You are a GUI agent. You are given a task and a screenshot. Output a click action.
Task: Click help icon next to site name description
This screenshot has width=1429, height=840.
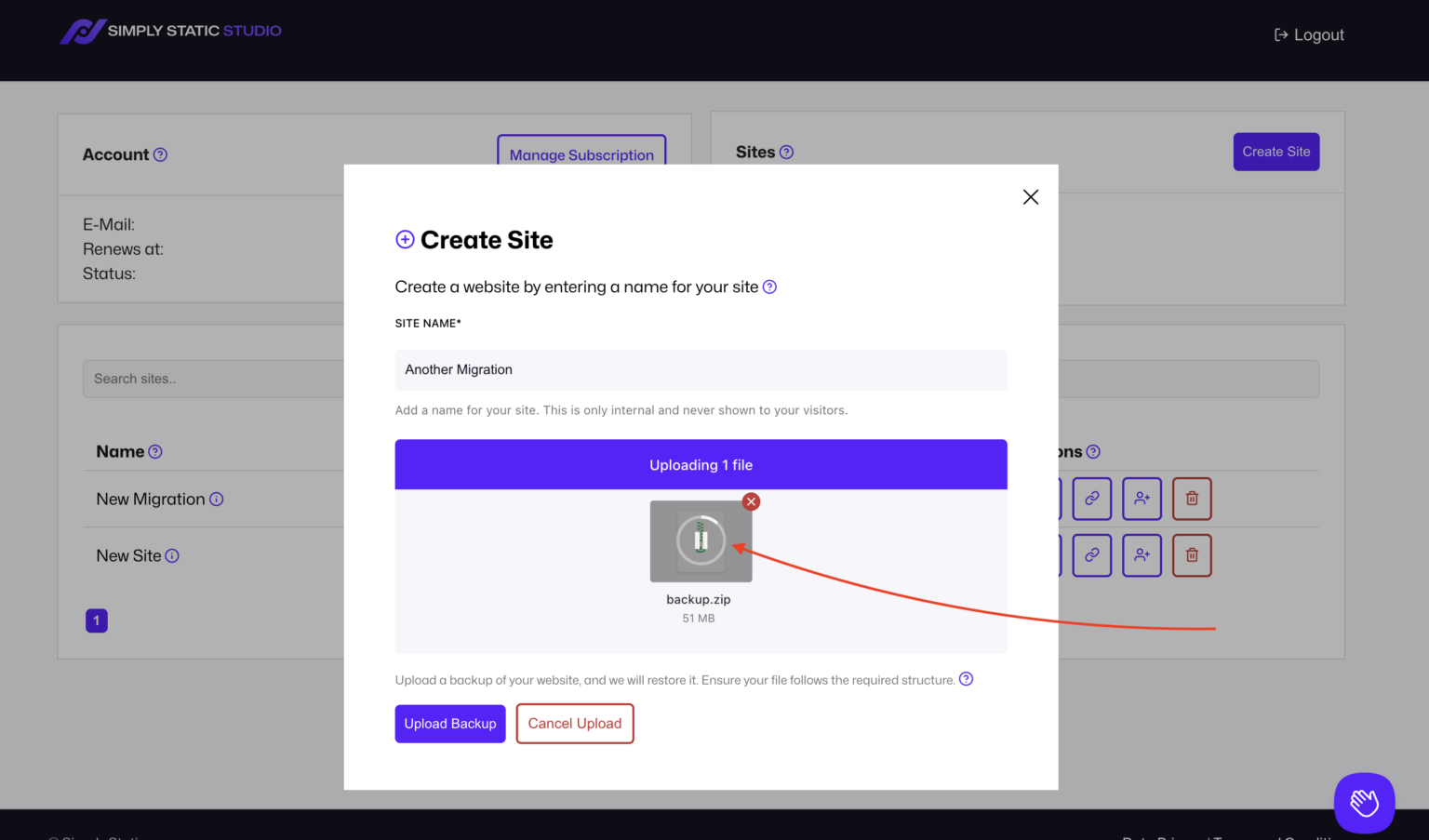pos(769,287)
